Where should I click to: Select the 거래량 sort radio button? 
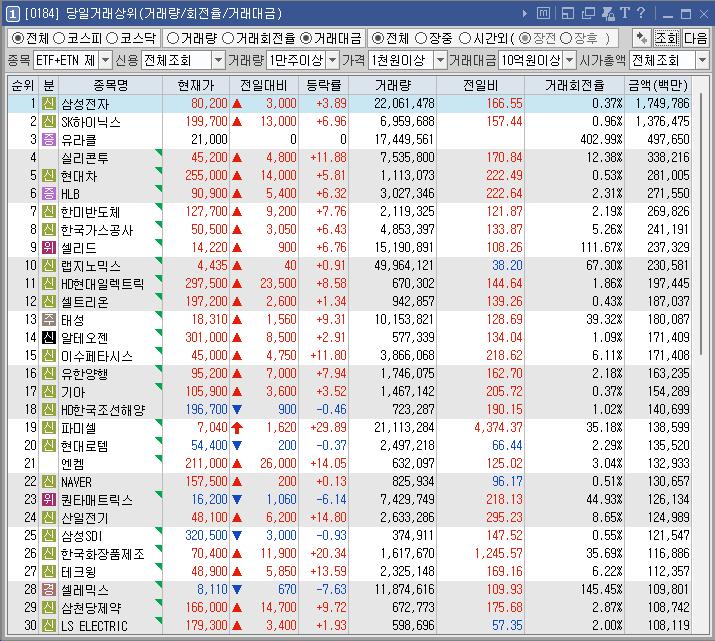click(x=173, y=38)
